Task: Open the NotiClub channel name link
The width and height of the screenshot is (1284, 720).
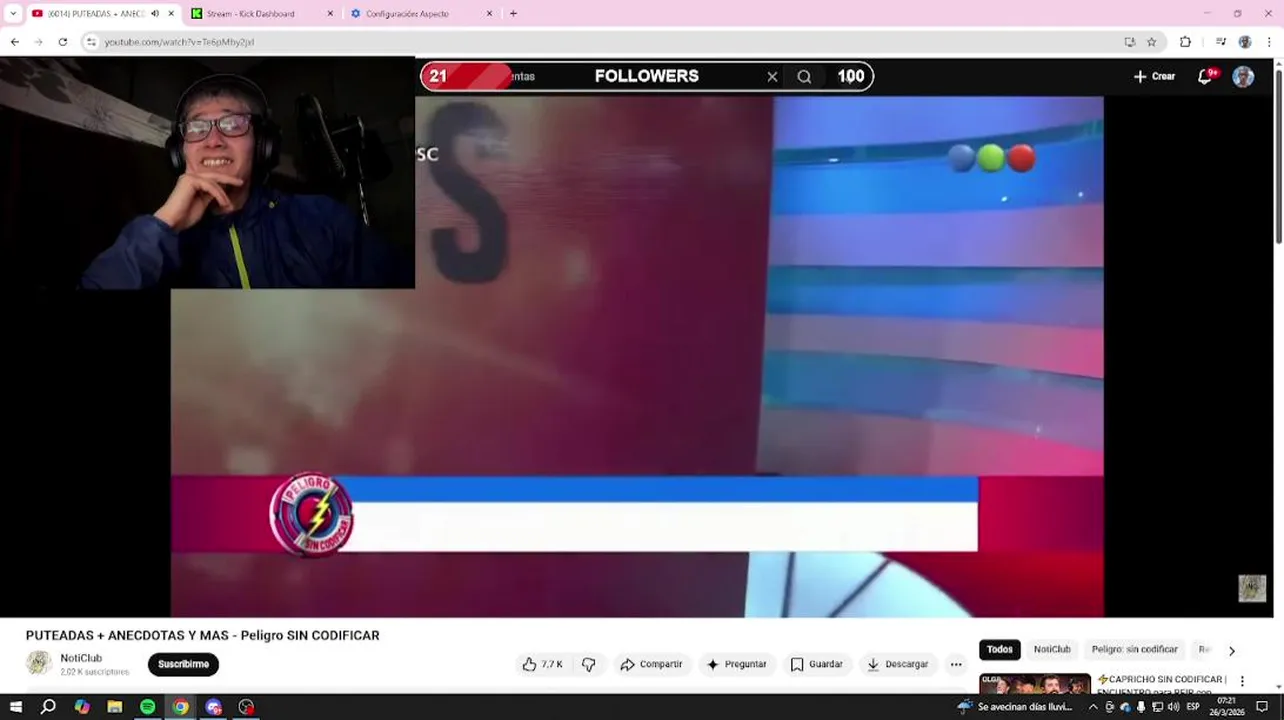Action: tap(81, 658)
